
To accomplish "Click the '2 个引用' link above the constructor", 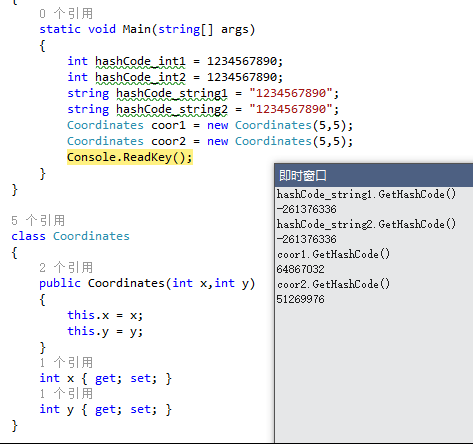I will [66, 268].
